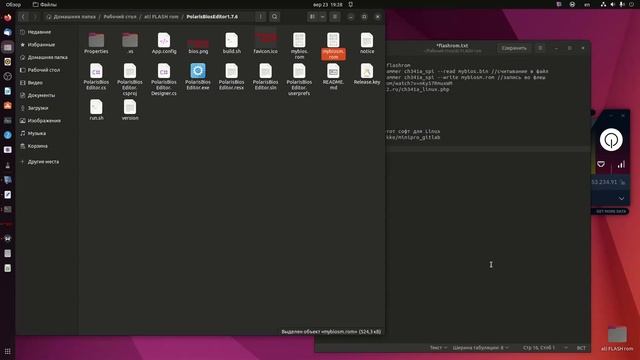The image size is (640, 360).
Task: Select the README.md file
Action: click(x=333, y=76)
